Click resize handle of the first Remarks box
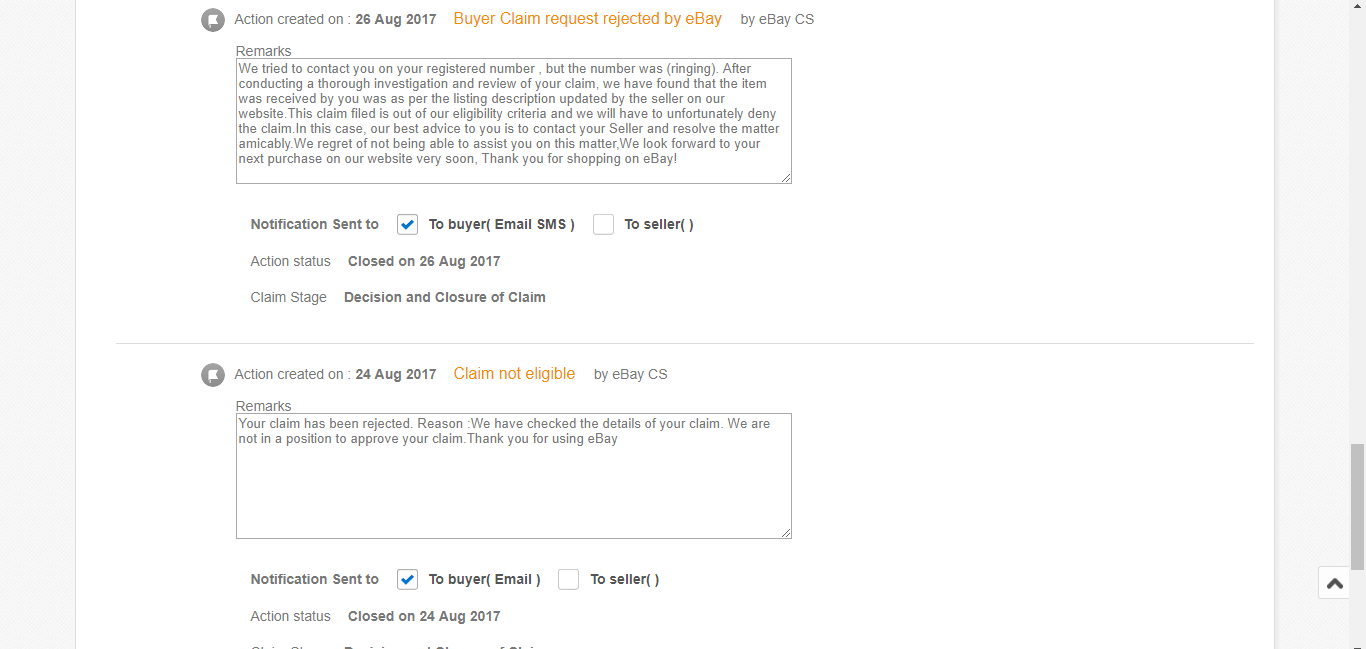1366x649 pixels. point(786,178)
